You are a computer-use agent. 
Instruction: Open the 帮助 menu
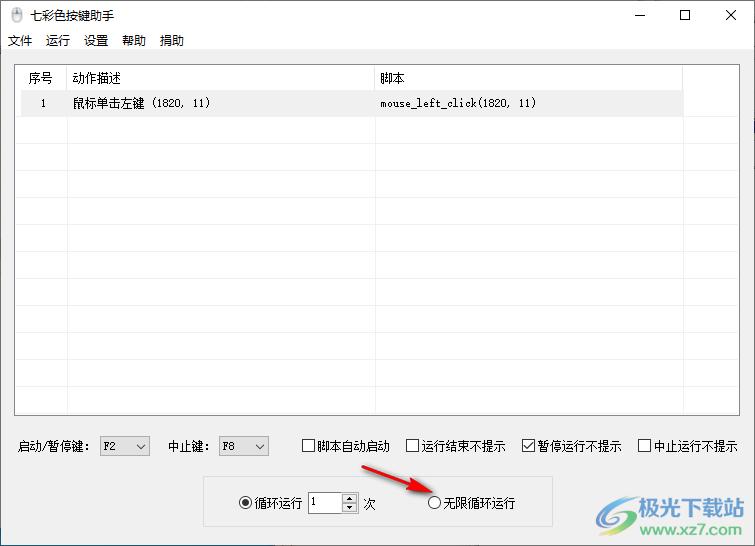pos(134,41)
